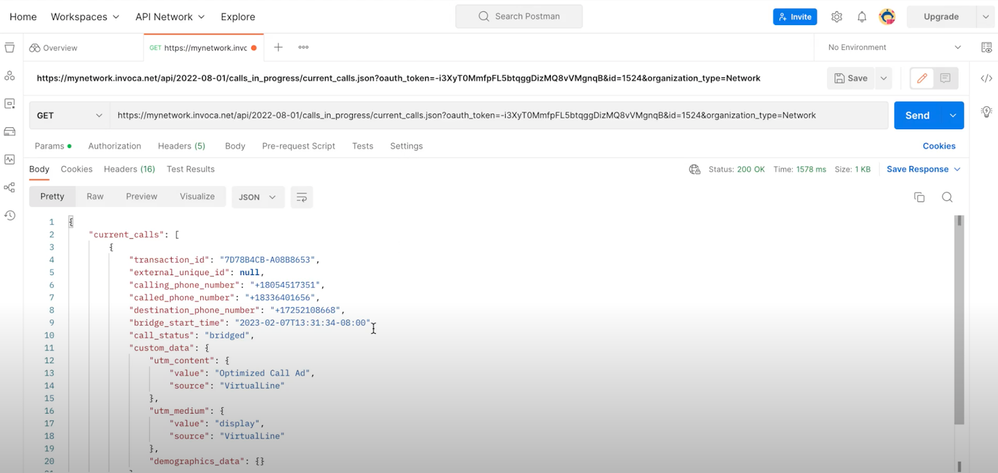Click the Search Postman box
The image size is (998, 473).
click(519, 17)
